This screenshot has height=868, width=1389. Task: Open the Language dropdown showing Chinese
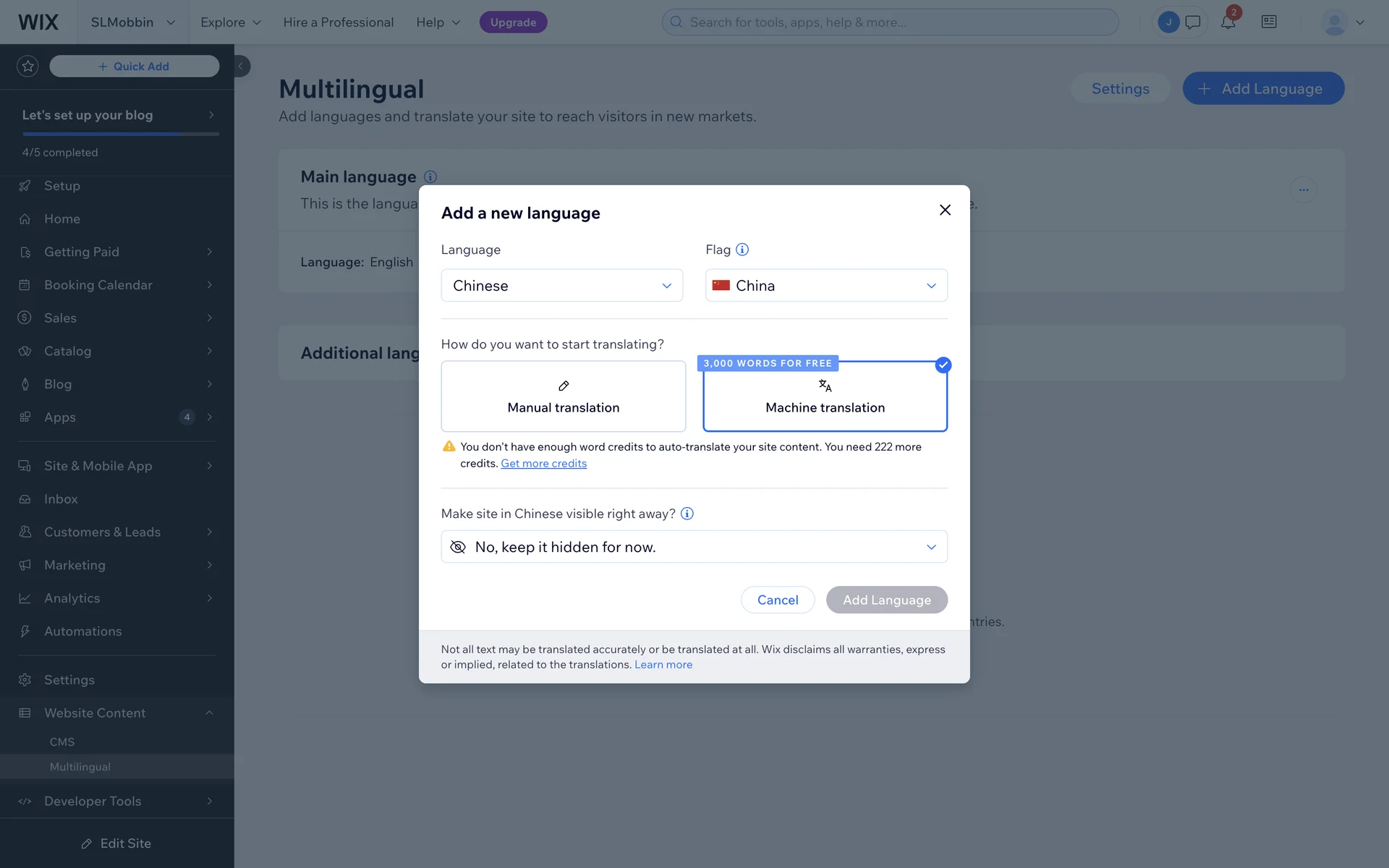561,286
